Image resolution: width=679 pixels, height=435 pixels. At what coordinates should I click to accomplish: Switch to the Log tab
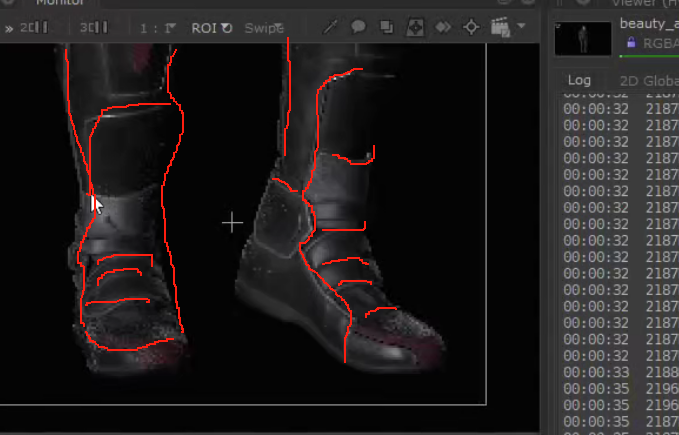coord(579,80)
